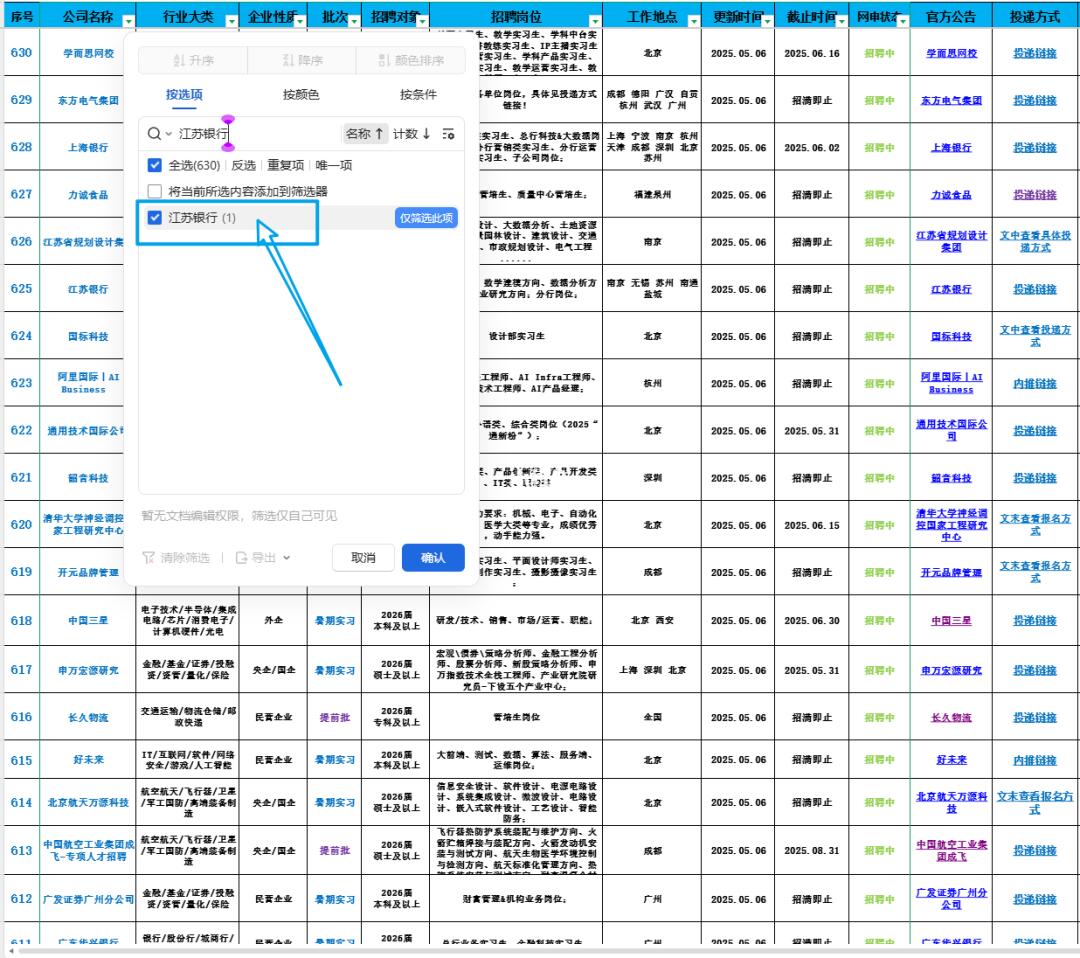Sort filter items by 名称
The width and height of the screenshot is (1080, 958).
tap(364, 134)
